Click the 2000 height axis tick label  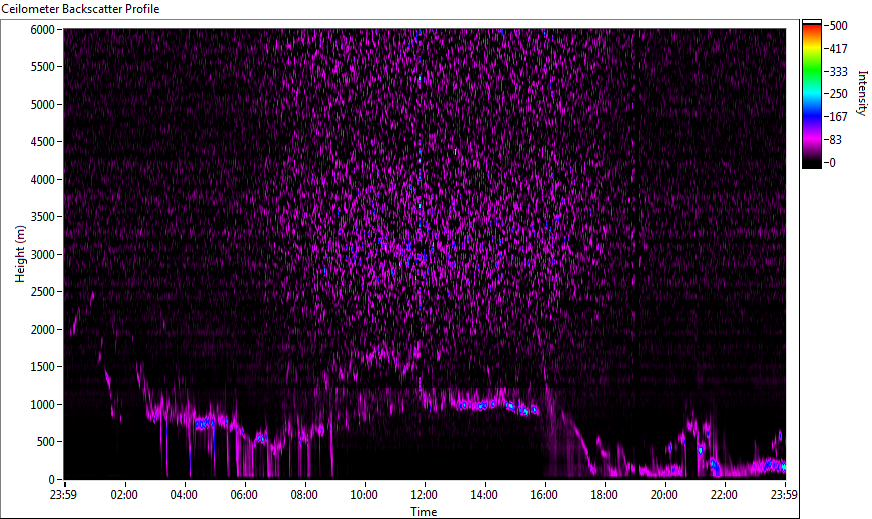pyautogui.click(x=42, y=330)
